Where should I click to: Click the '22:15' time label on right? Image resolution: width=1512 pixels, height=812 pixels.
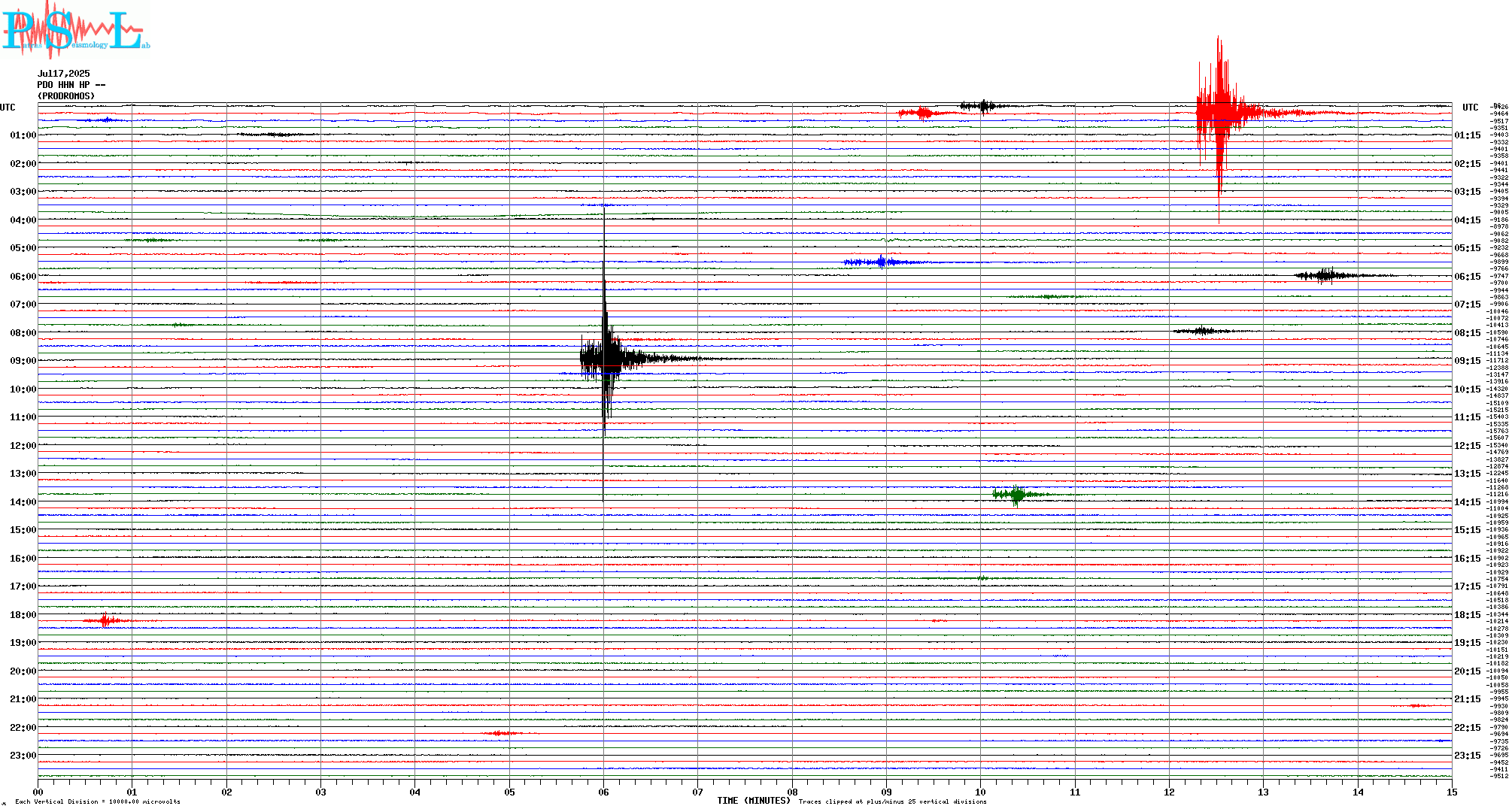(1468, 728)
